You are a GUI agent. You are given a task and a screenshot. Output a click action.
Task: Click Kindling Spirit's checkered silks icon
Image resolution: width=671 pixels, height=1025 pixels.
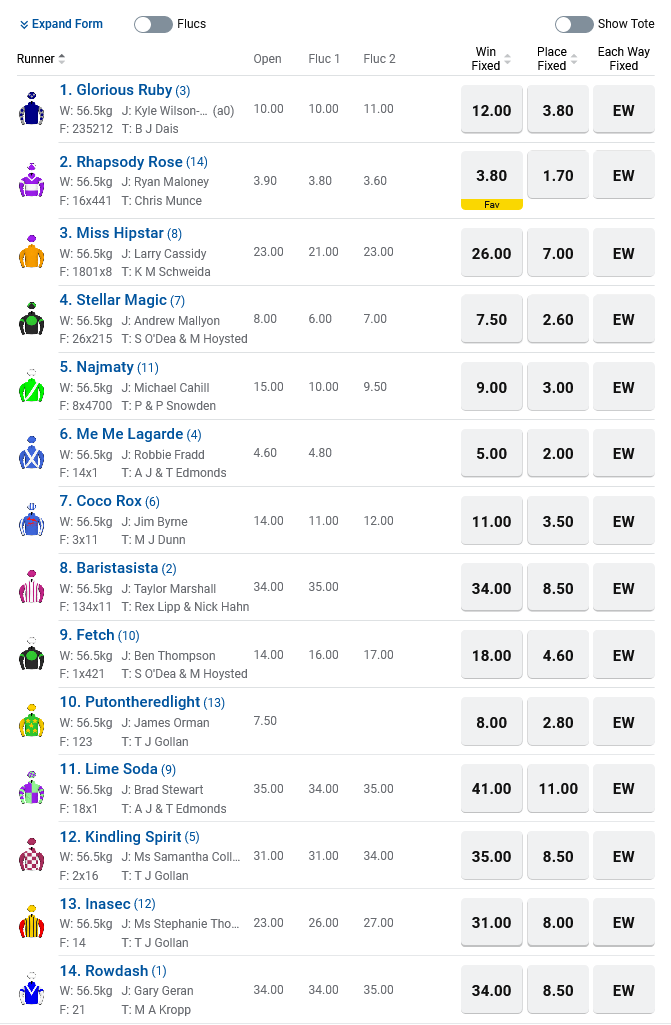[x=32, y=855]
